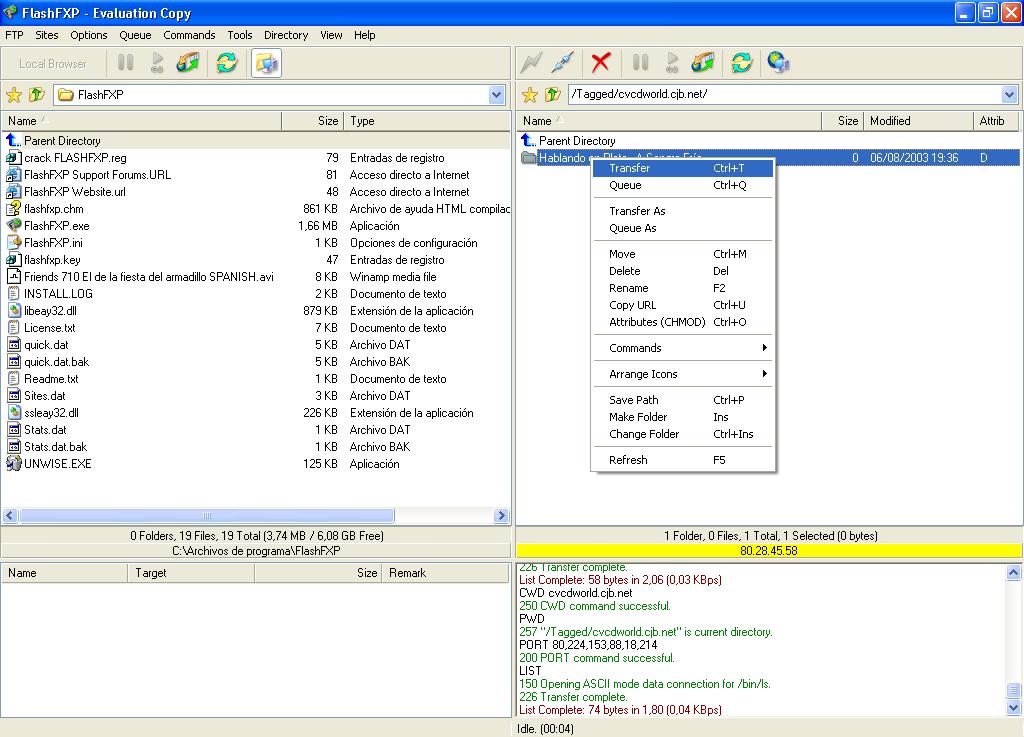Click the Hablando folder icon in remote pane
The height and width of the screenshot is (737, 1024).
[x=528, y=157]
